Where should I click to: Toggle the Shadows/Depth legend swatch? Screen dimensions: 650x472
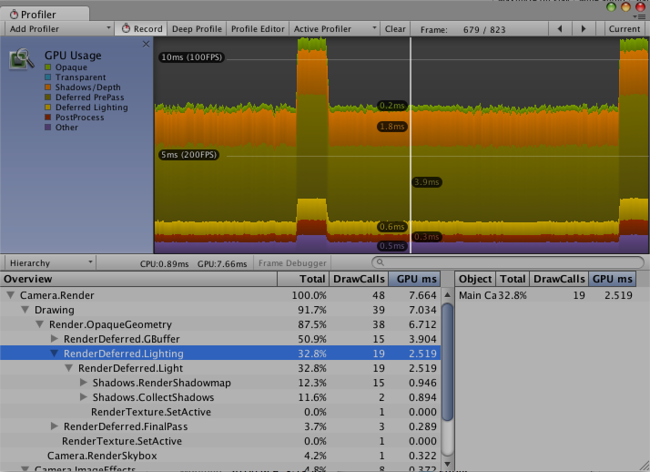pos(49,88)
